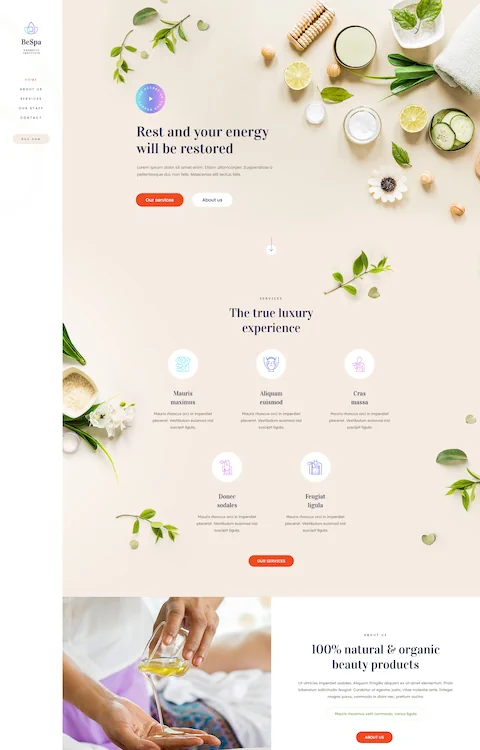Click the Feugiat ligula service icon
Image resolution: width=480 pixels, height=750 pixels.
[315, 467]
